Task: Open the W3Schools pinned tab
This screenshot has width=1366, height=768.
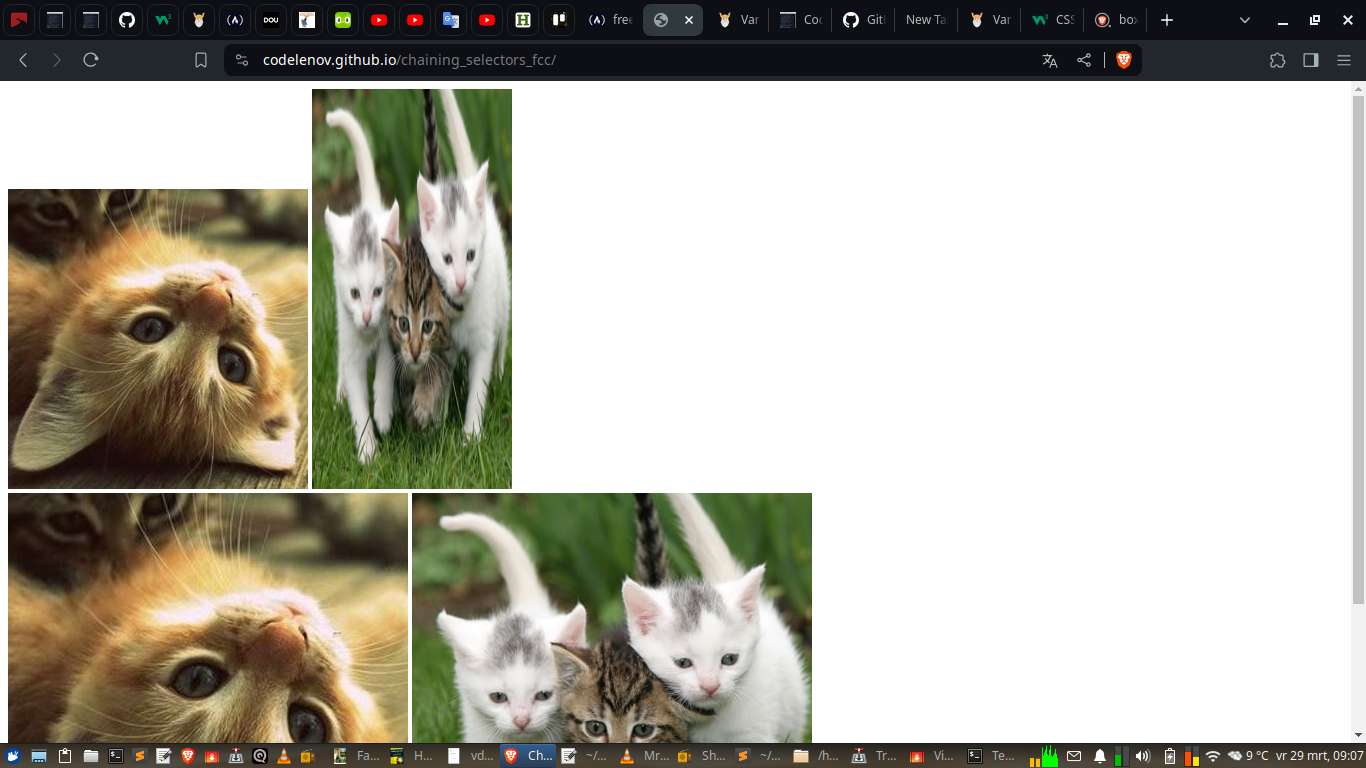Action: [x=163, y=19]
